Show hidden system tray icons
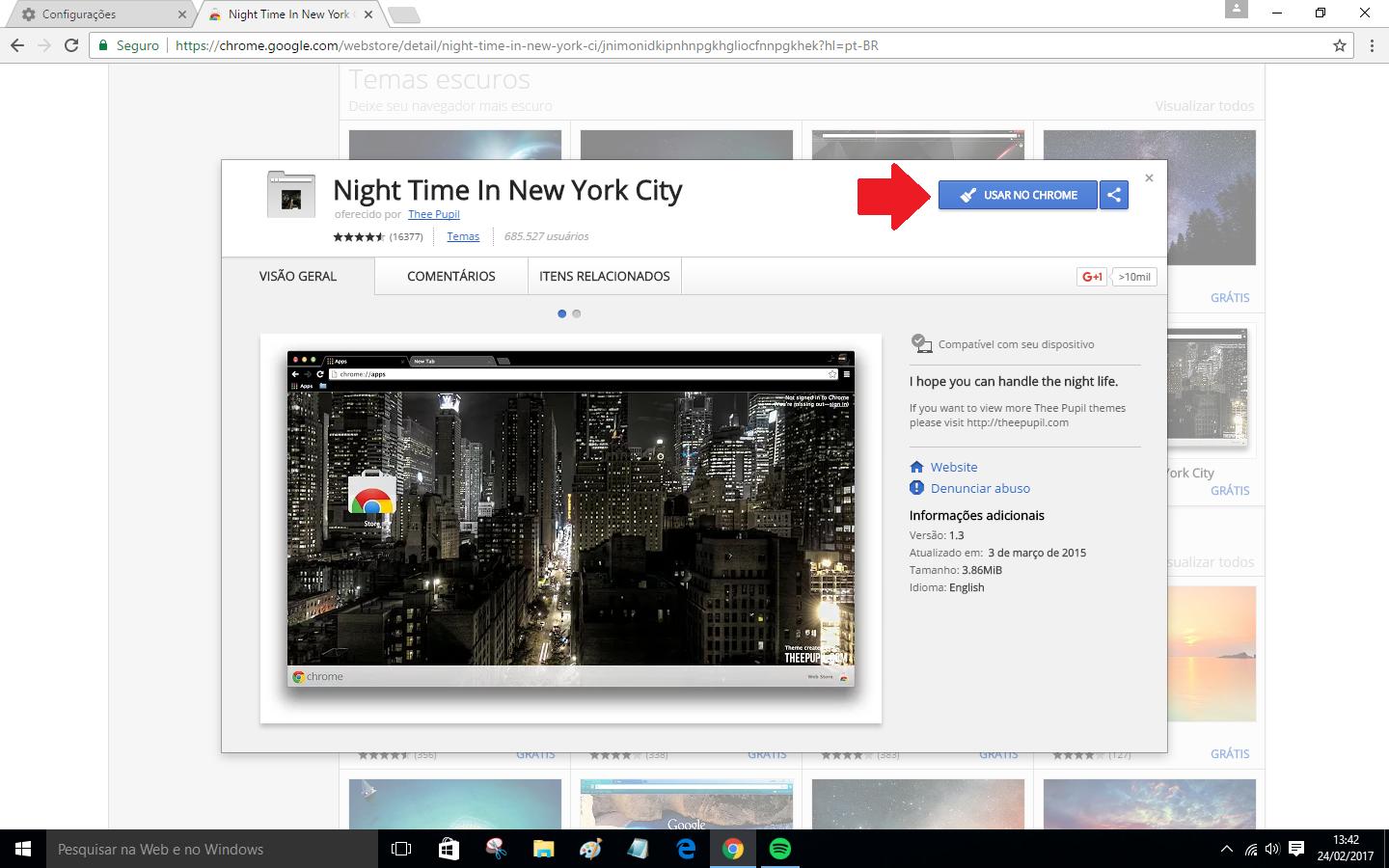 point(1226,850)
